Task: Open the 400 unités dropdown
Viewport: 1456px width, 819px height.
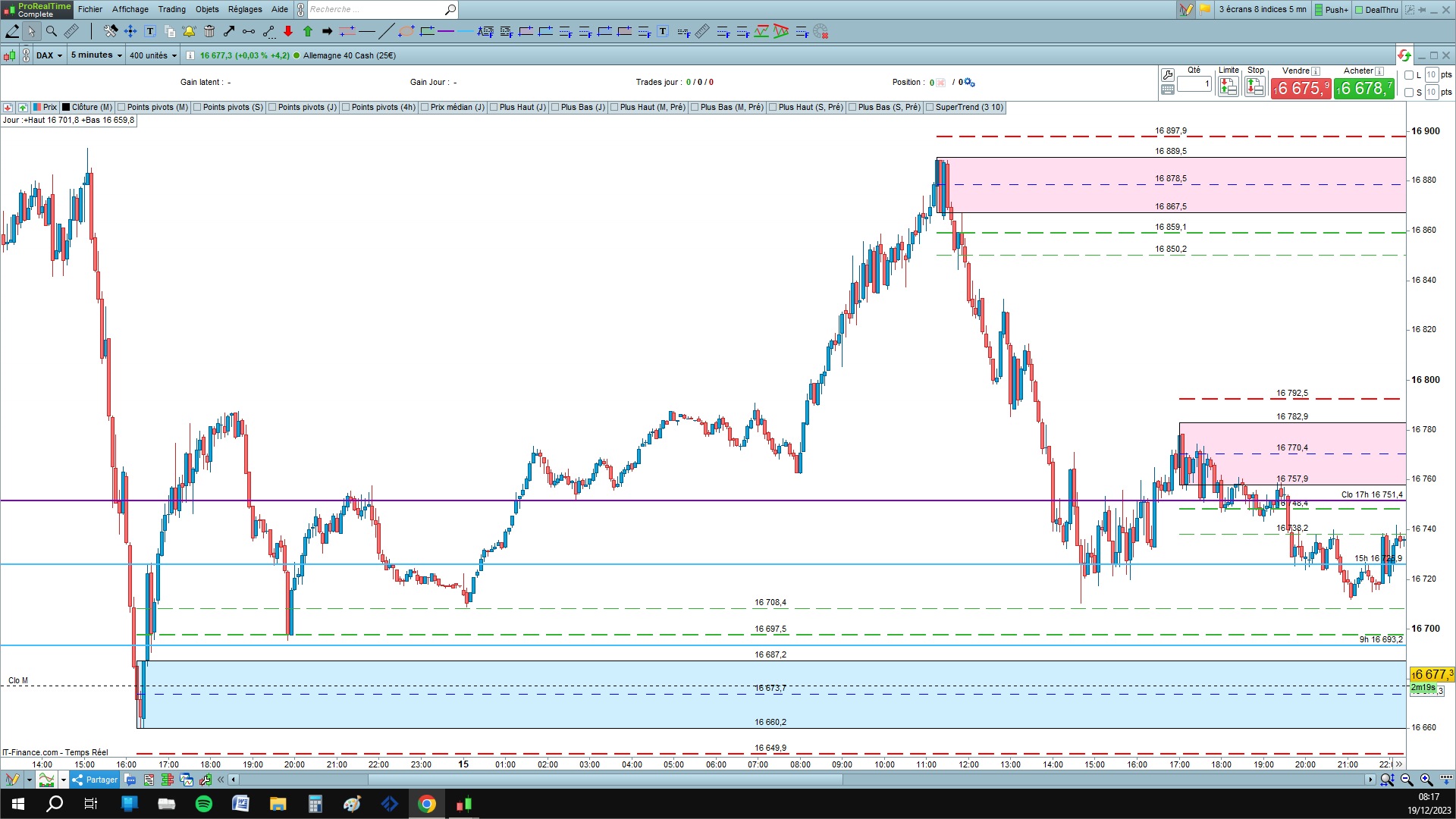Action: coord(152,55)
